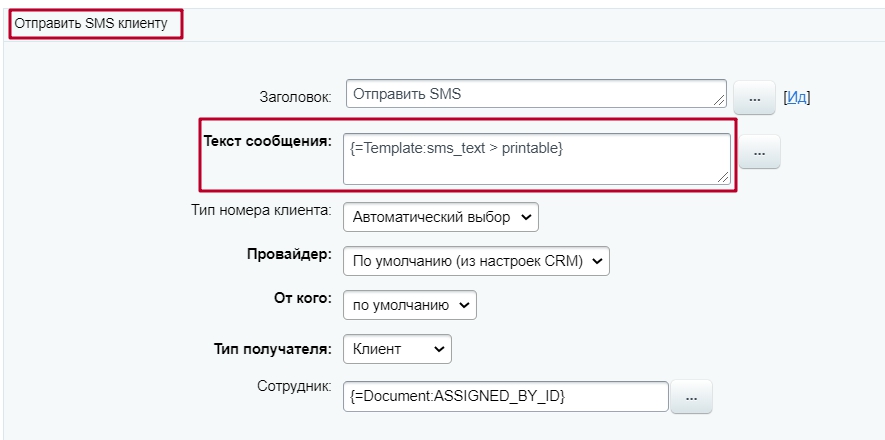This screenshot has height=440, width=885.
Task: Click into the Текст сообщения textarea
Action: (535, 159)
